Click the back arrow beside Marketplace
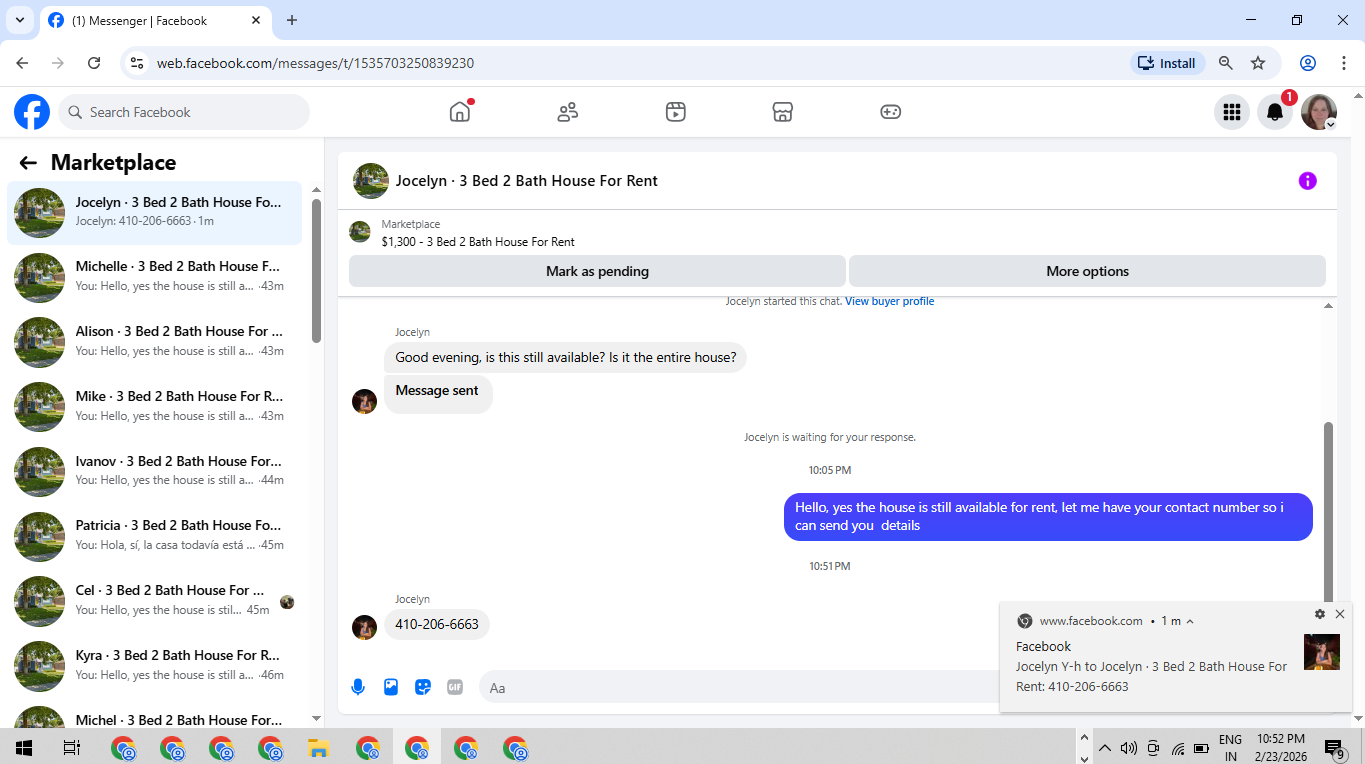This screenshot has height=764, width=1365. pos(28,163)
